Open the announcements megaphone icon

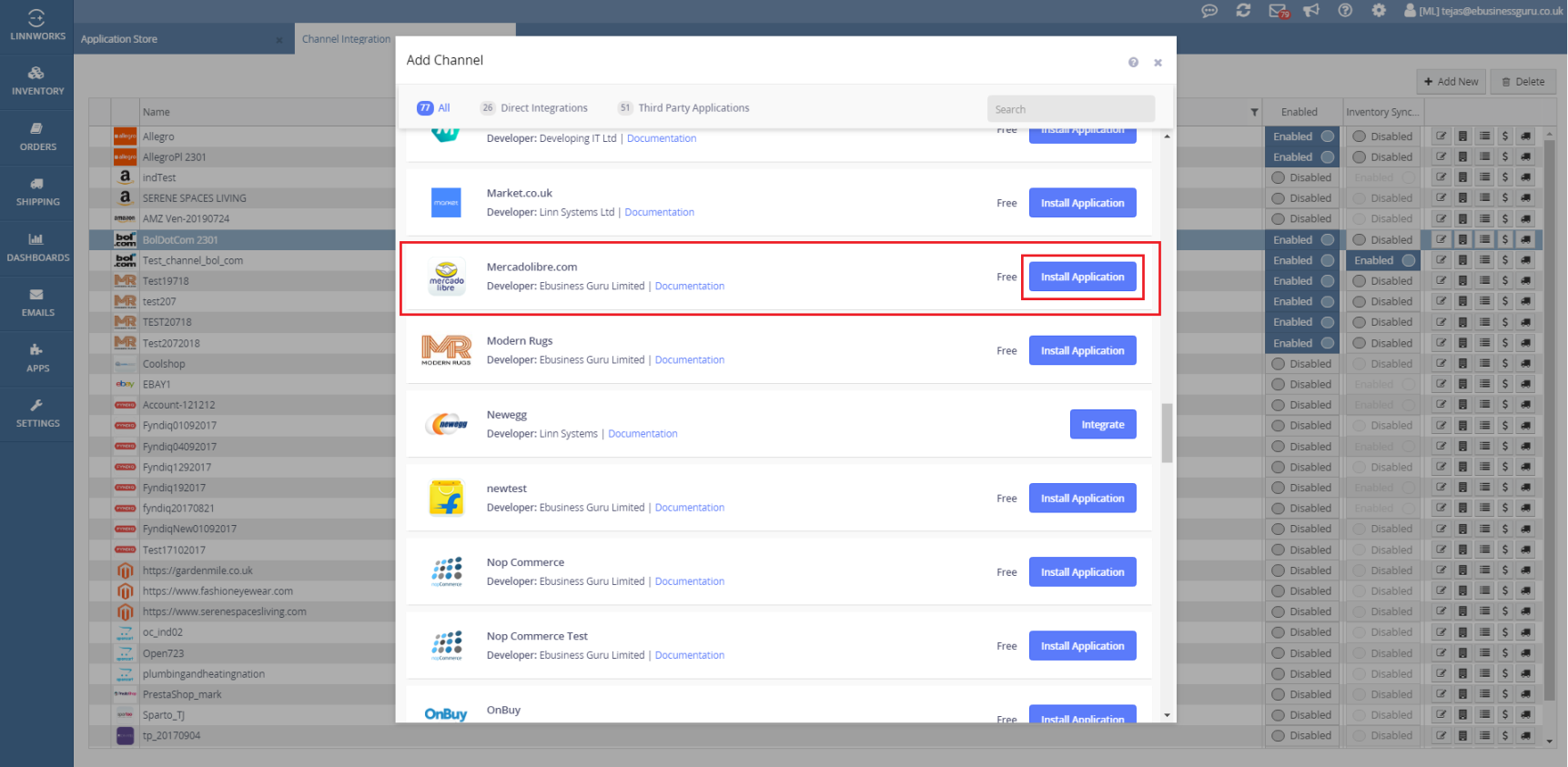point(1311,11)
